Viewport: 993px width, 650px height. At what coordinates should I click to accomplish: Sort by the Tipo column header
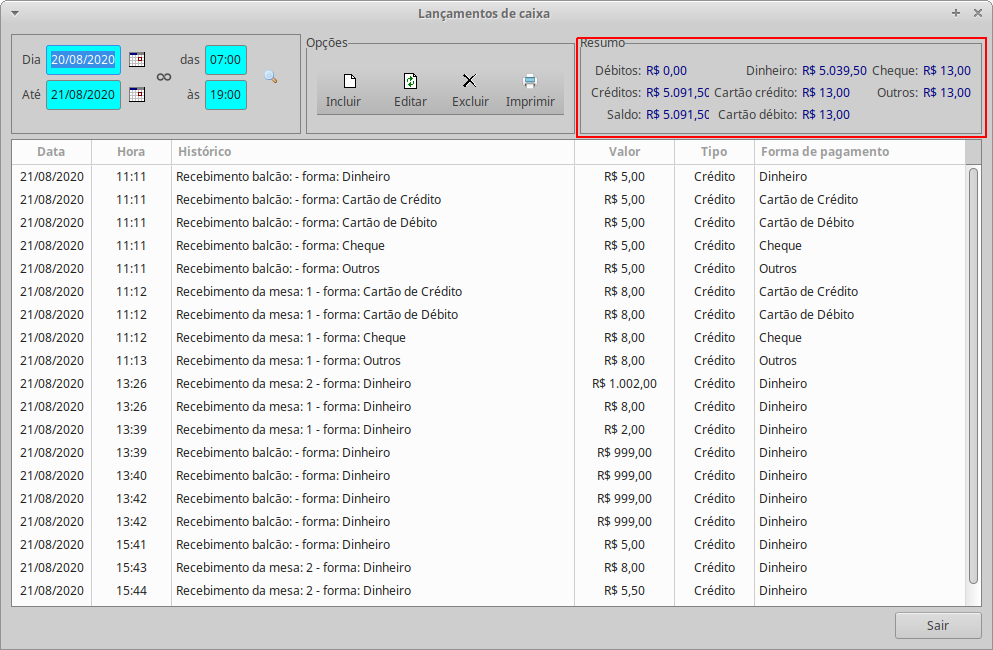[x=714, y=152]
